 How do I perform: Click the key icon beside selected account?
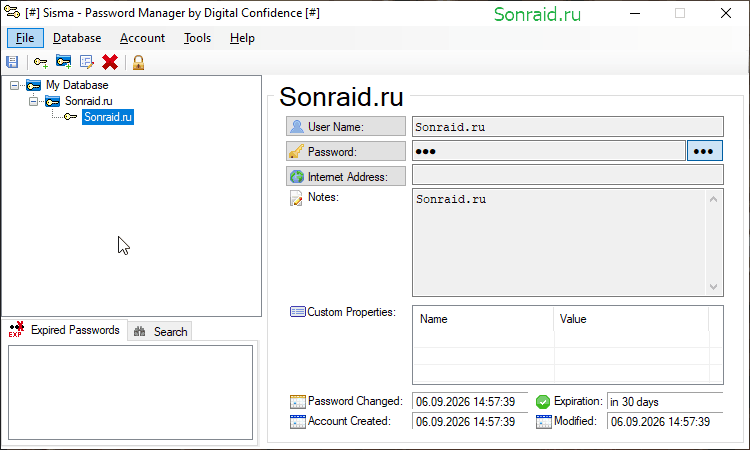tap(70, 117)
